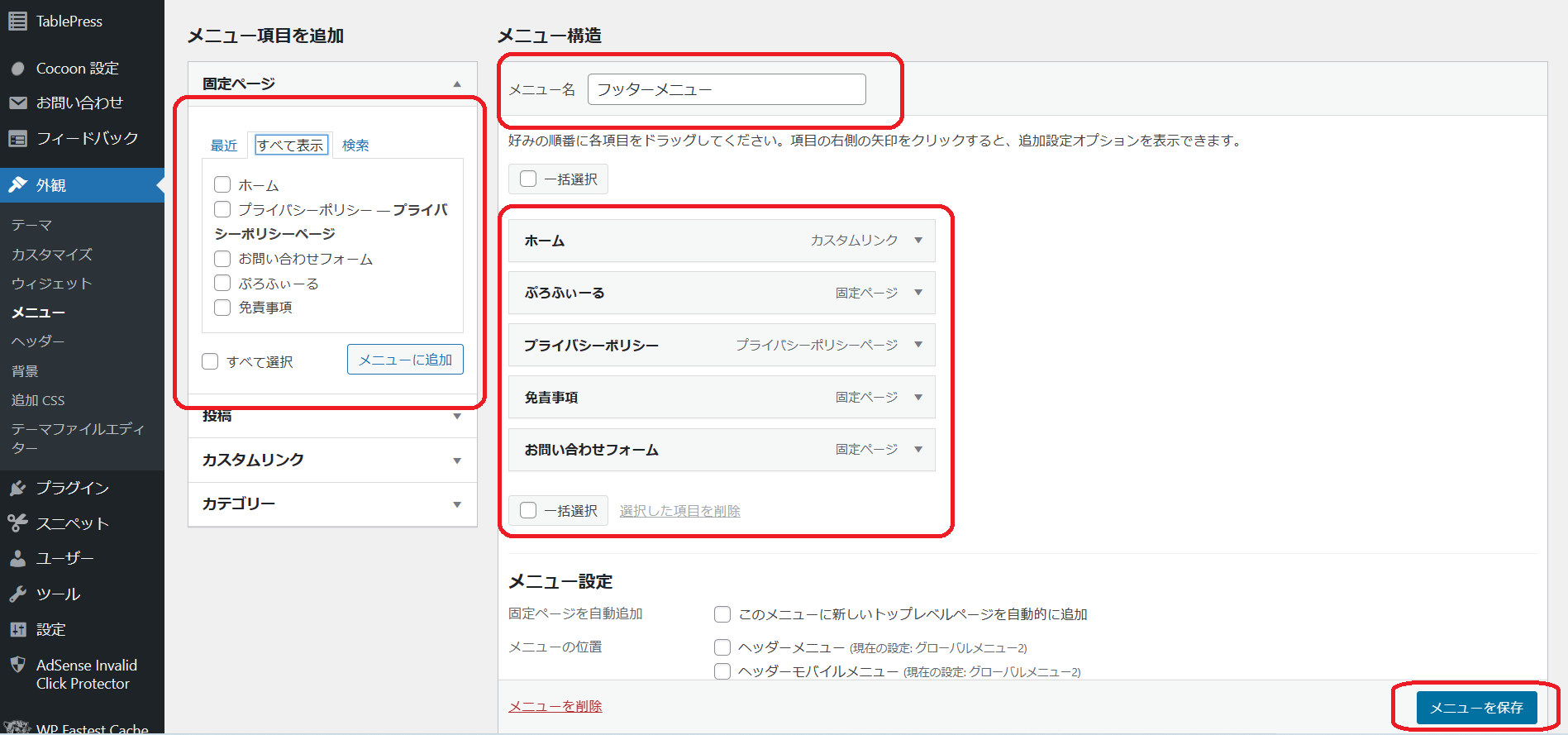Viewport: 1568px width, 735px height.
Task: Enable auto-add new top-level pages checkbox
Action: [x=722, y=614]
